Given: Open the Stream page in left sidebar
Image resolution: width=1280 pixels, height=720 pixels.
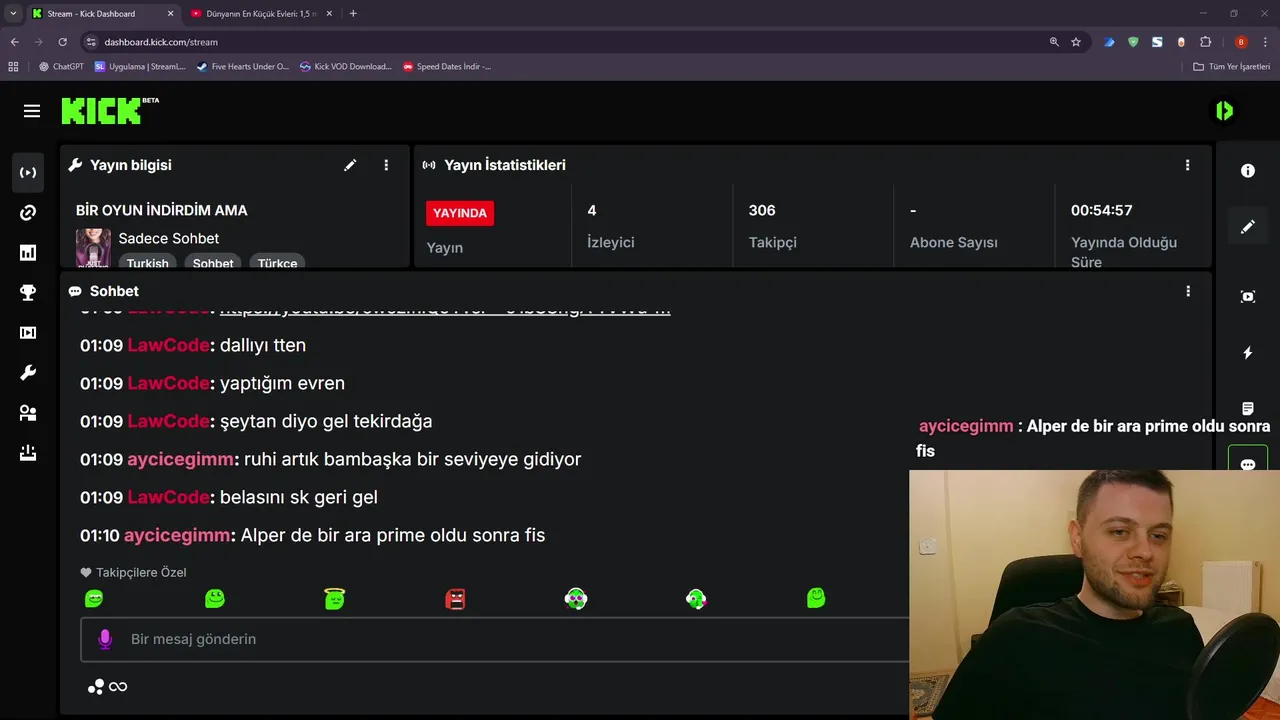Looking at the screenshot, I should [28, 173].
